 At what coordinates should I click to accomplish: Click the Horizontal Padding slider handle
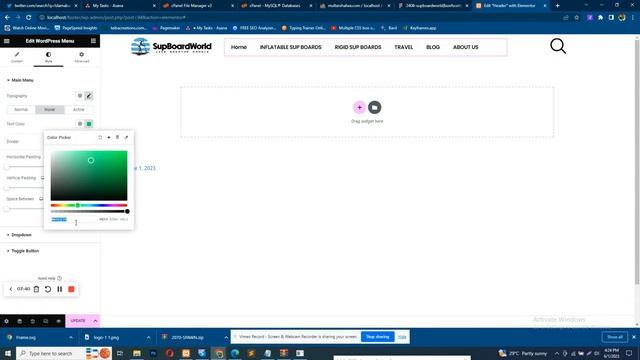(7, 167)
